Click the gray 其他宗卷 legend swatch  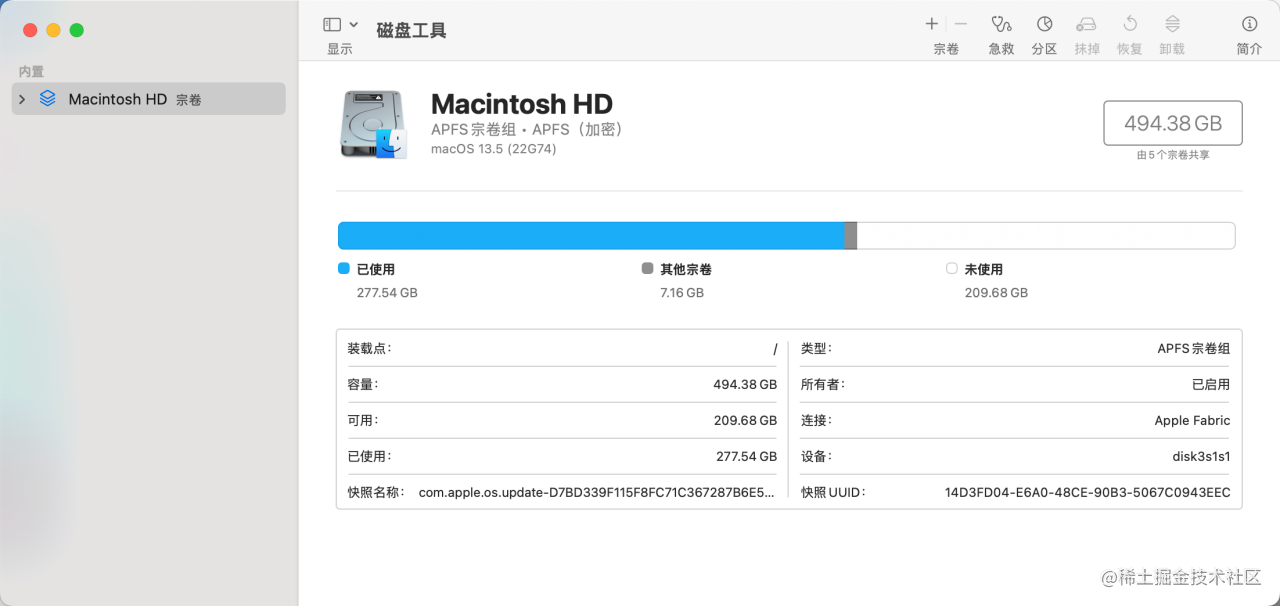coord(647,269)
